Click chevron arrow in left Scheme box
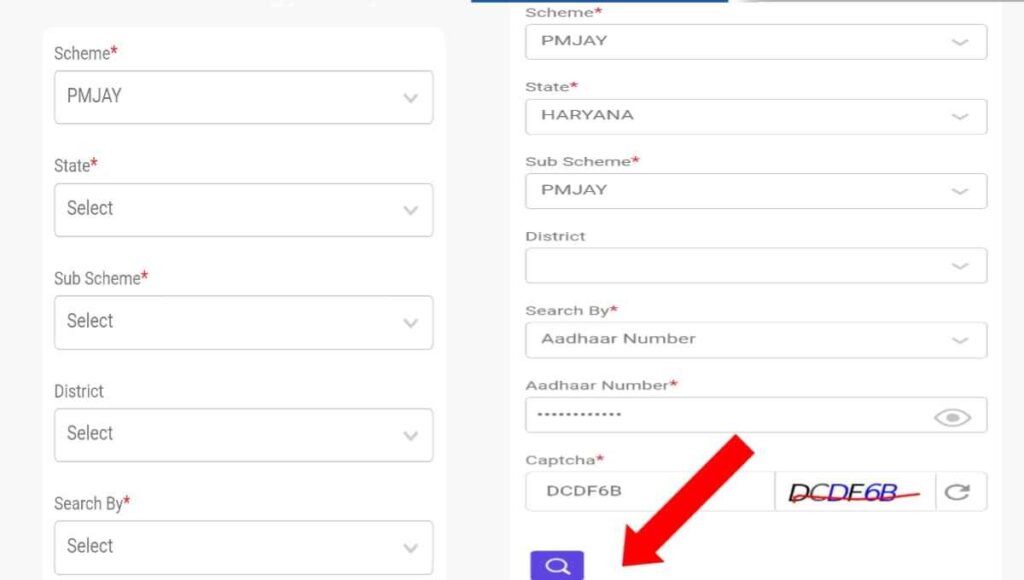This screenshot has width=1024, height=580. [410, 98]
